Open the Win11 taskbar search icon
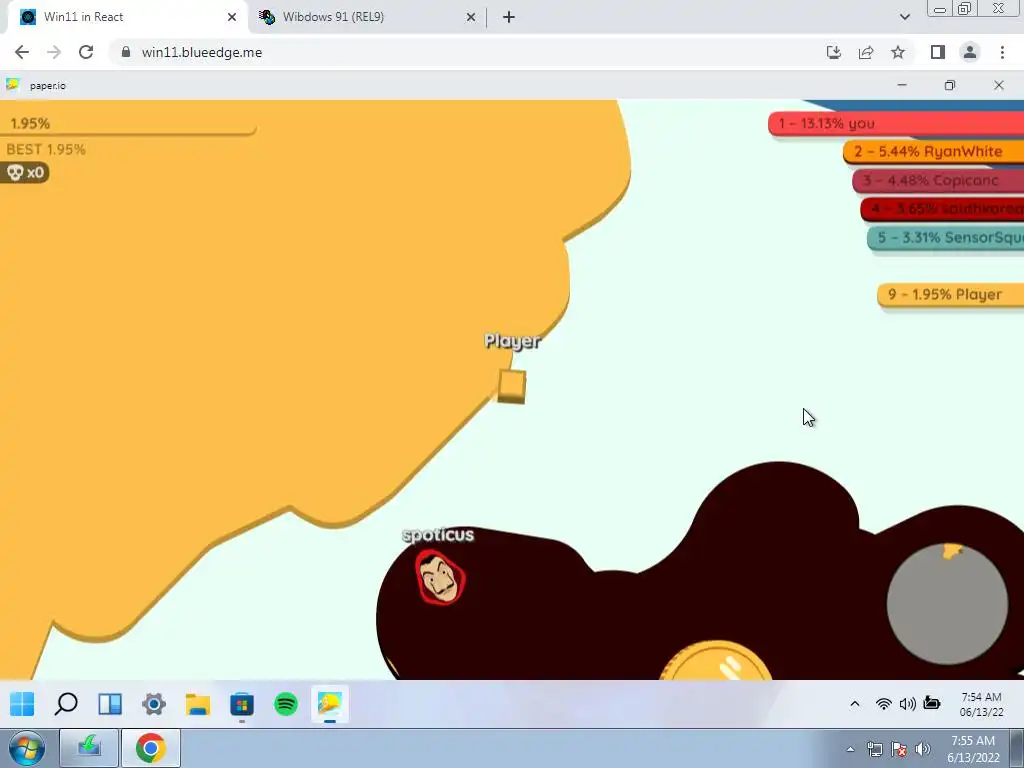 coord(66,704)
